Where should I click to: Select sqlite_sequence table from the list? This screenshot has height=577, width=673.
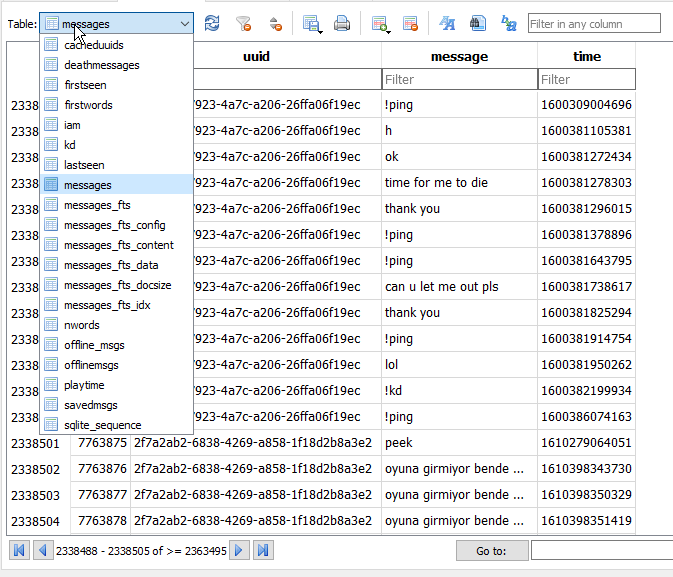tap(102, 425)
